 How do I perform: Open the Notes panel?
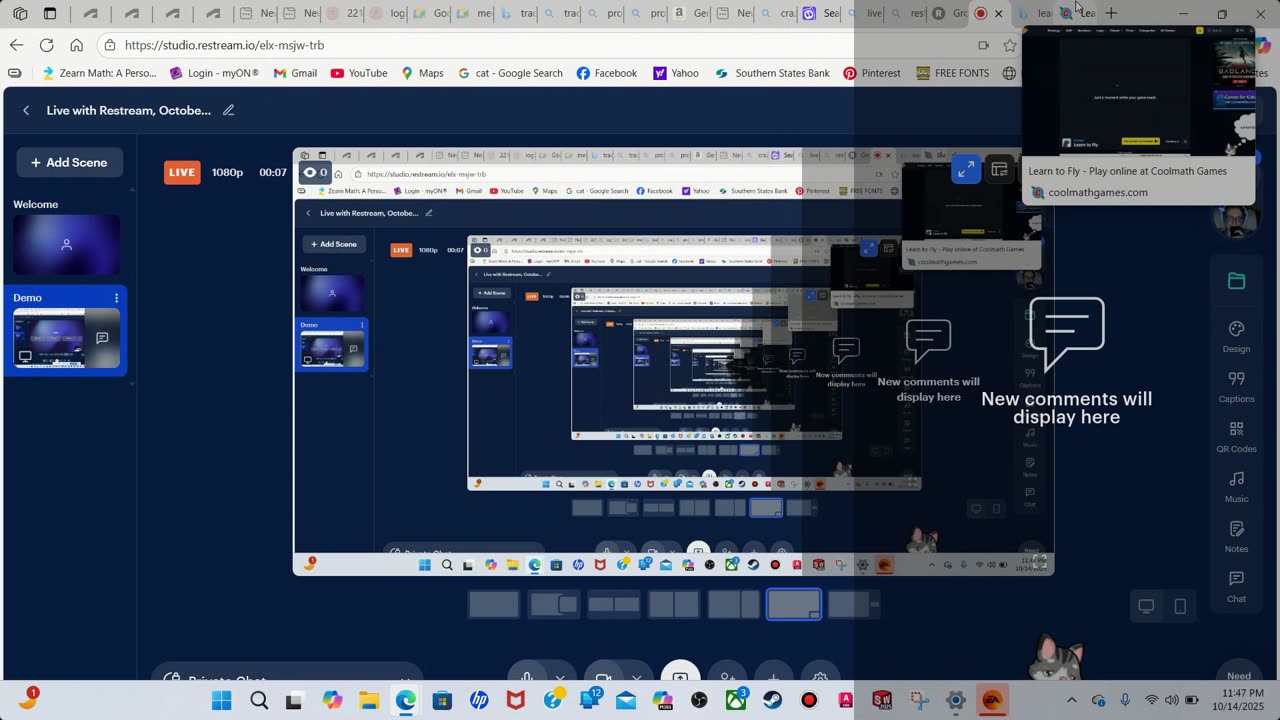1236,537
